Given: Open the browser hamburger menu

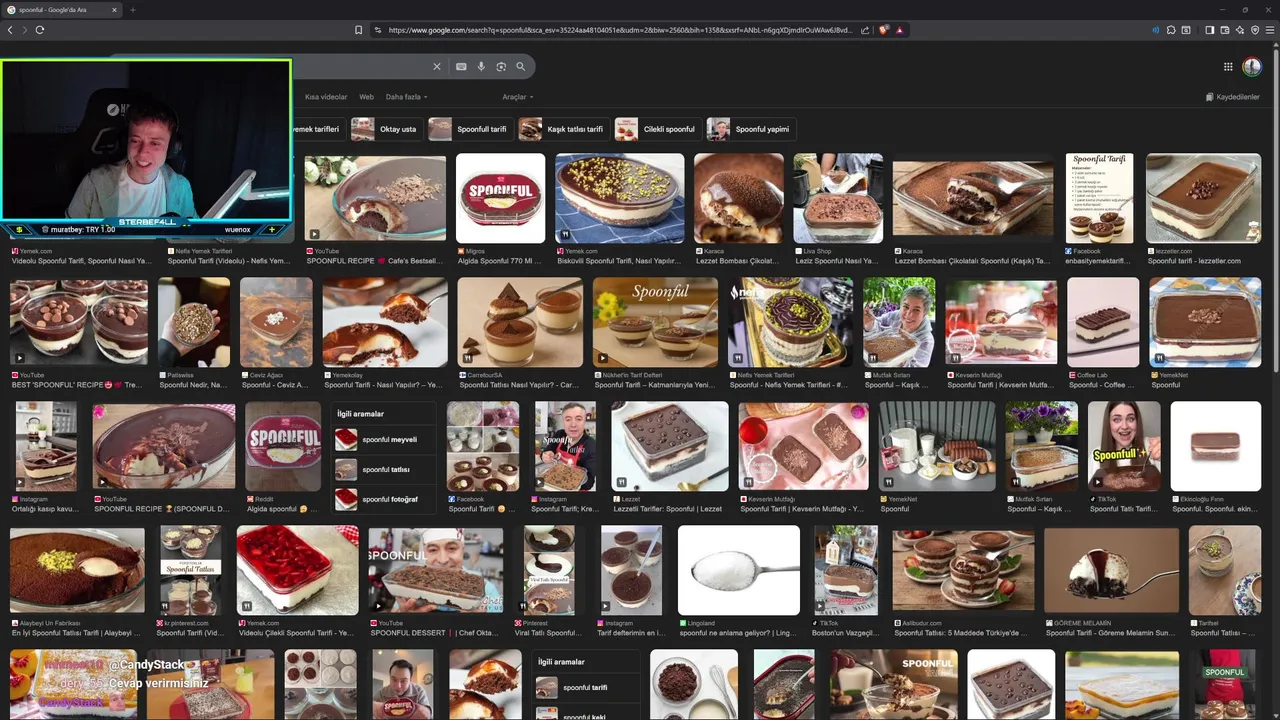Looking at the screenshot, I should pos(1270,30).
